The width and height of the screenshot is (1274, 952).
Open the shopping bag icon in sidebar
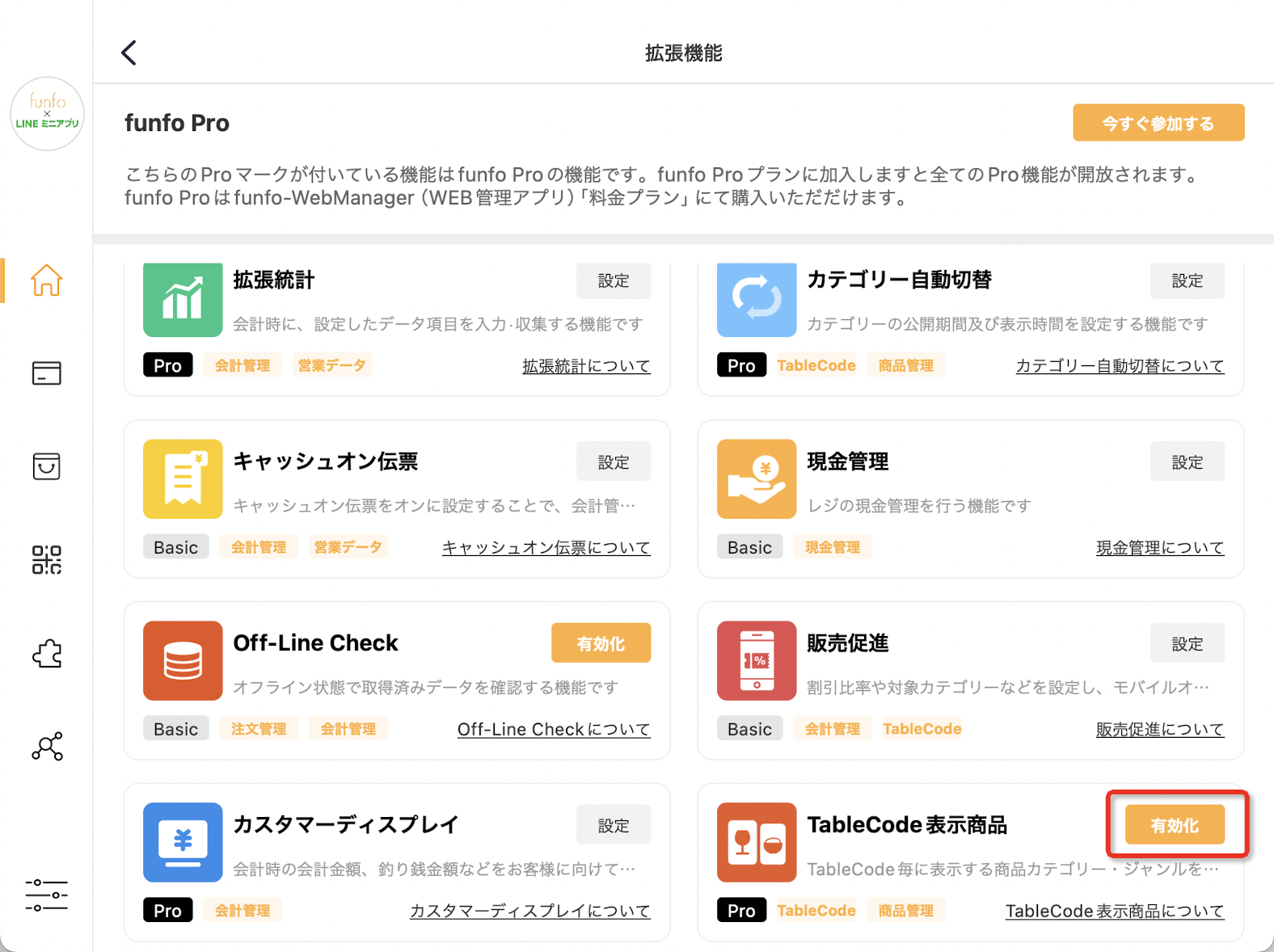pyautogui.click(x=46, y=466)
